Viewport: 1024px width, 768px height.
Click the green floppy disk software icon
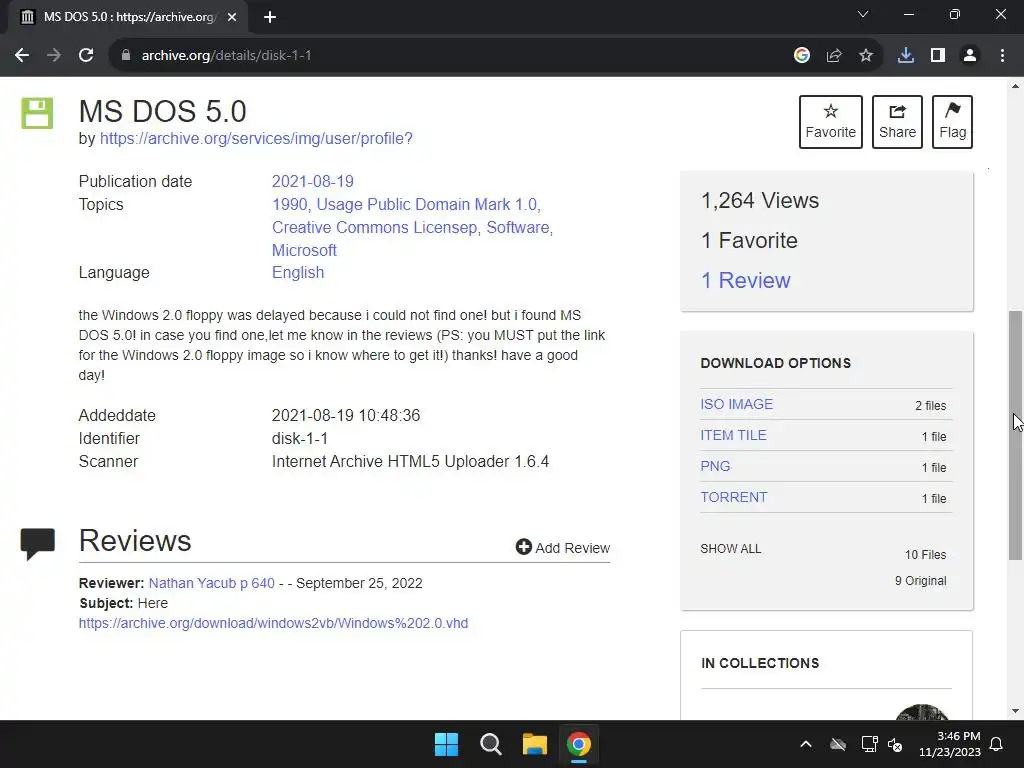click(37, 113)
